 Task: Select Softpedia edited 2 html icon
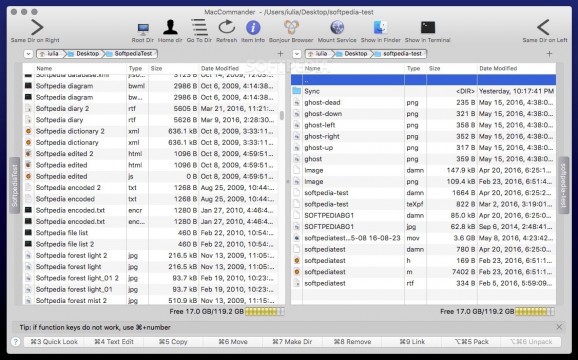(28, 154)
